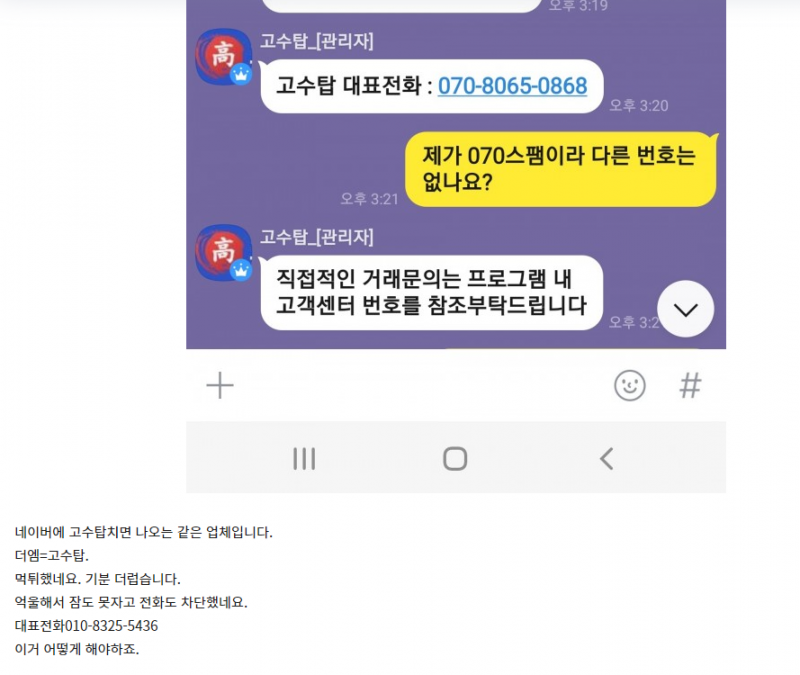Tap the crown badge on second avatar
The width and height of the screenshot is (800, 675).
coord(241,270)
